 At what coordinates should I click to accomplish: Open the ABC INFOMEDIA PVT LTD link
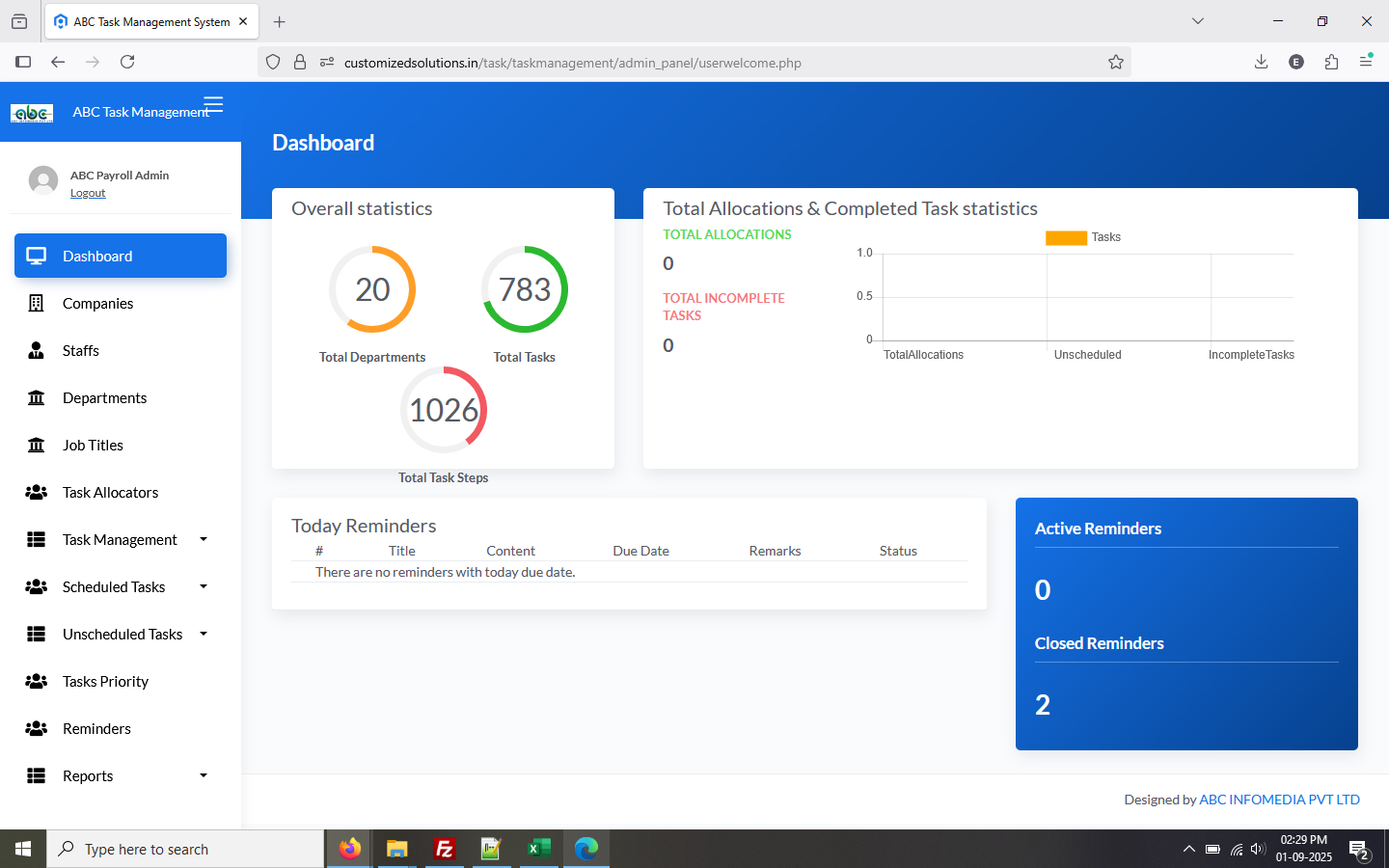pos(1279,800)
